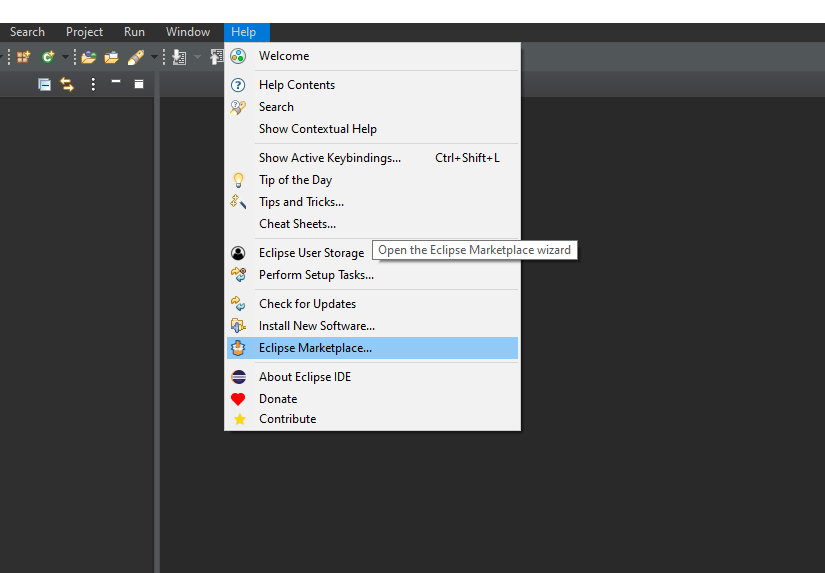Open About Eclipse IDE
825x573 pixels.
[x=304, y=377]
